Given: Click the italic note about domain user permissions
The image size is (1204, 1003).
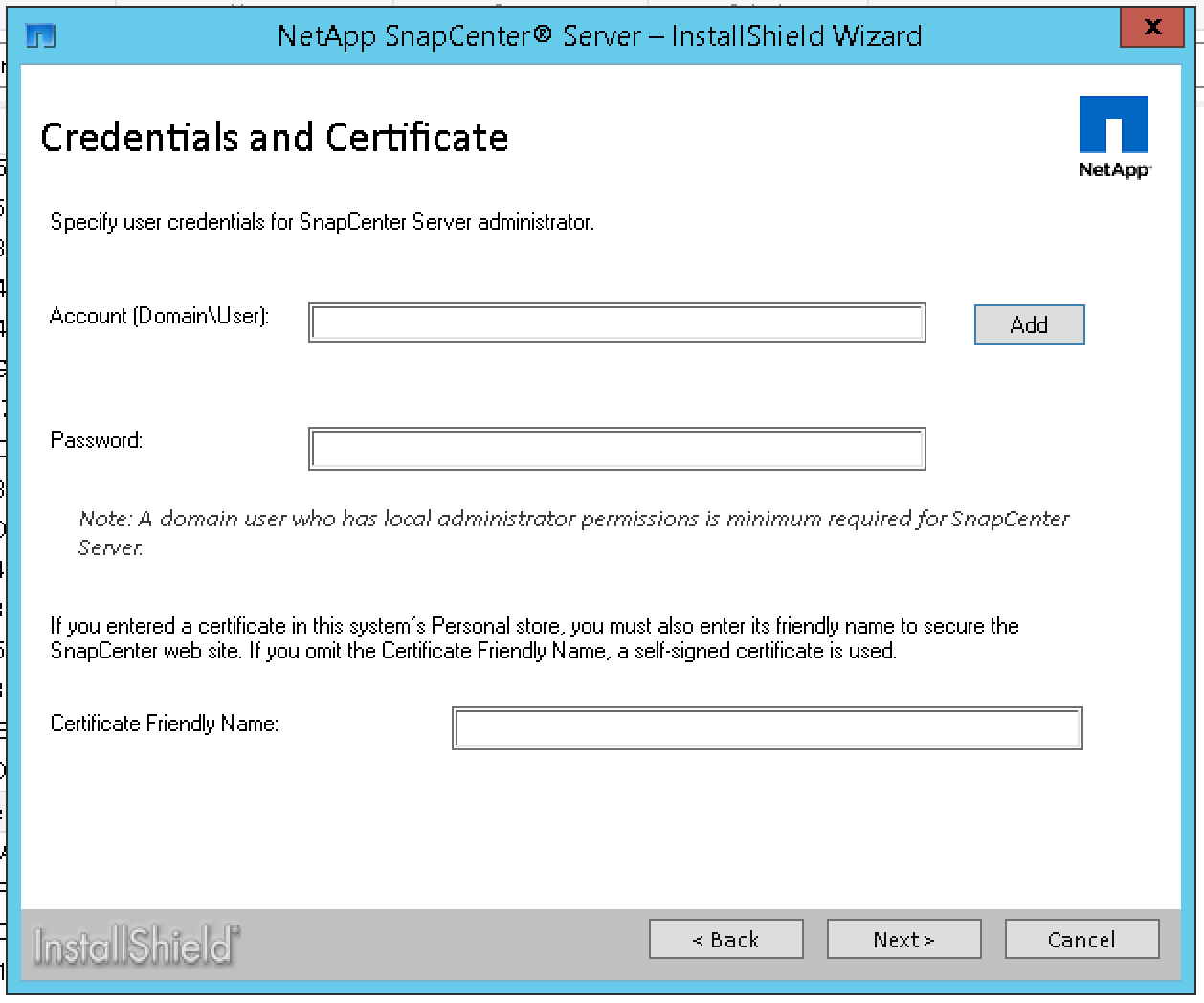Looking at the screenshot, I should click(x=573, y=532).
